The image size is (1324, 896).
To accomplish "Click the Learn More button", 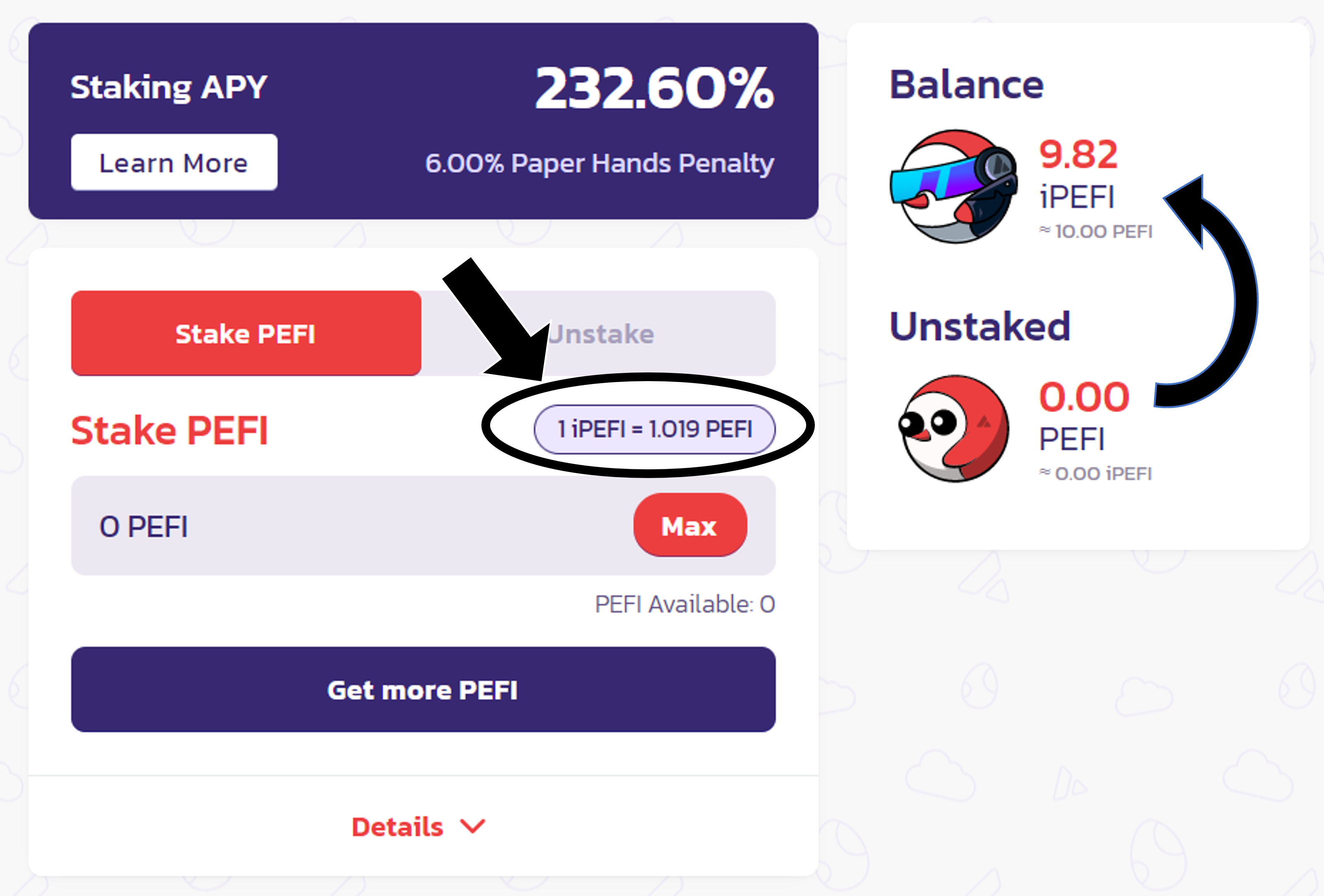I will (x=174, y=162).
